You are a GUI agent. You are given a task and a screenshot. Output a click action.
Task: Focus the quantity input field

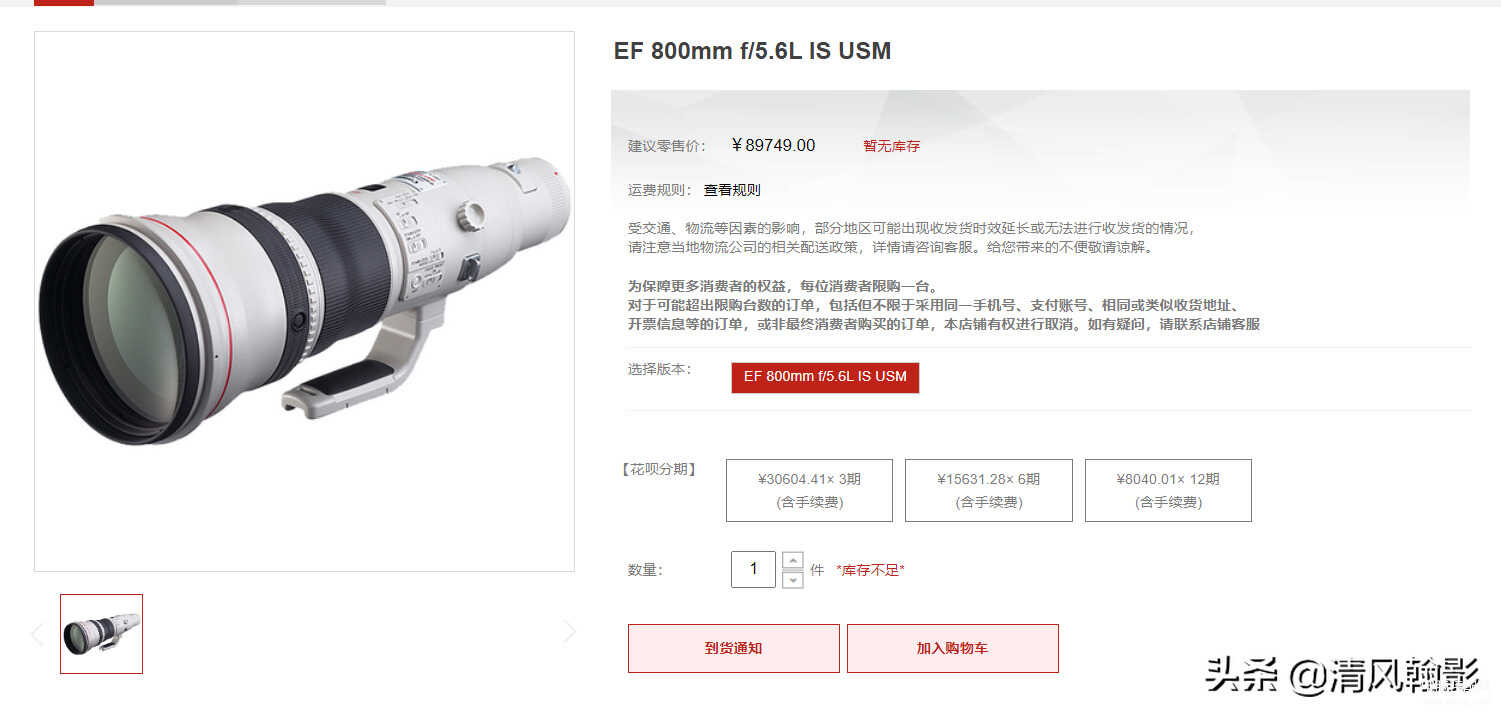pyautogui.click(x=753, y=569)
